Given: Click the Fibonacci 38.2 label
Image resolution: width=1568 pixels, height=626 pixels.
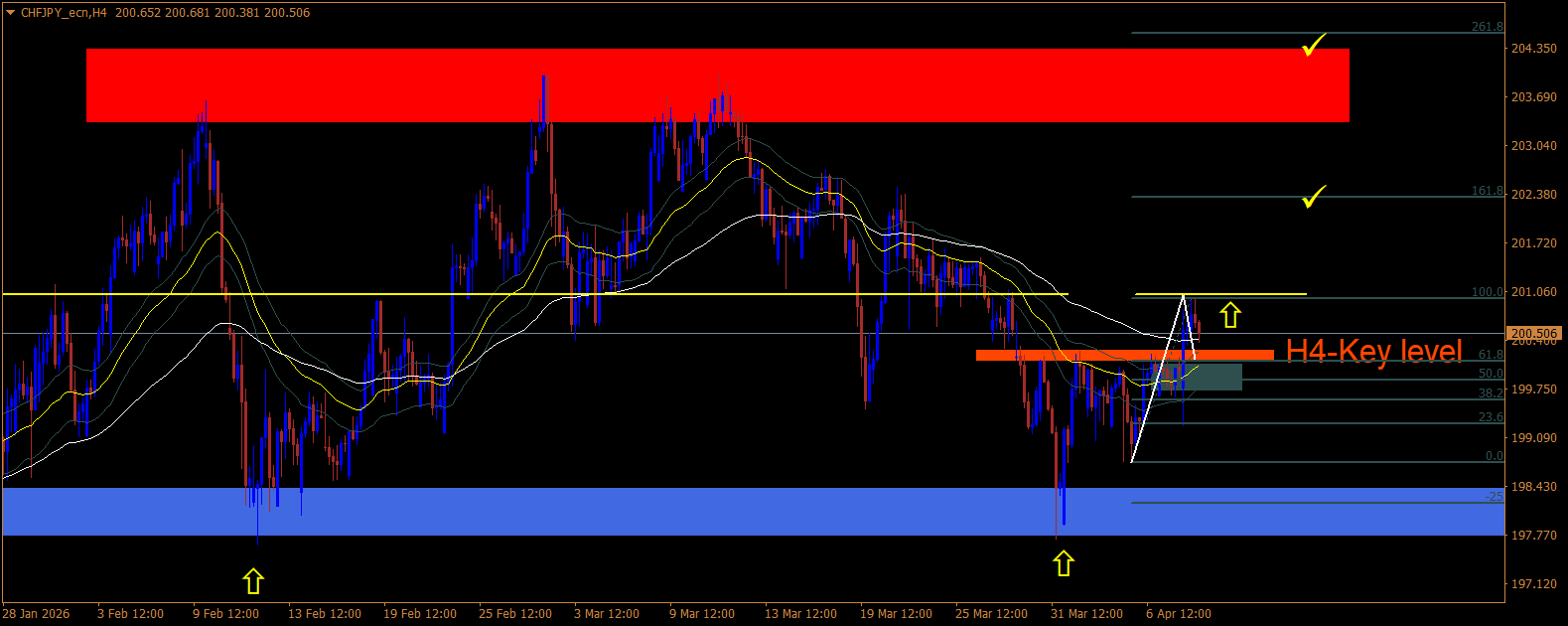Looking at the screenshot, I should click(x=1491, y=393).
